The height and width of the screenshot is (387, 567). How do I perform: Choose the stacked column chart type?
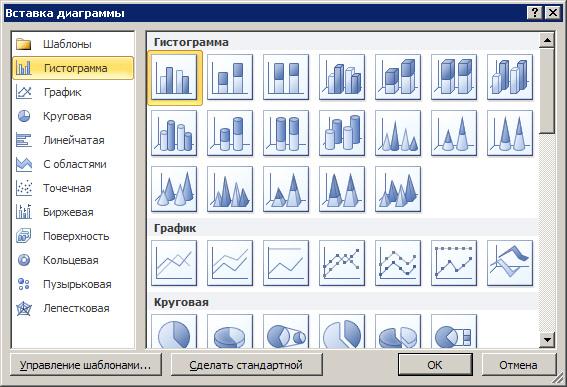click(230, 77)
